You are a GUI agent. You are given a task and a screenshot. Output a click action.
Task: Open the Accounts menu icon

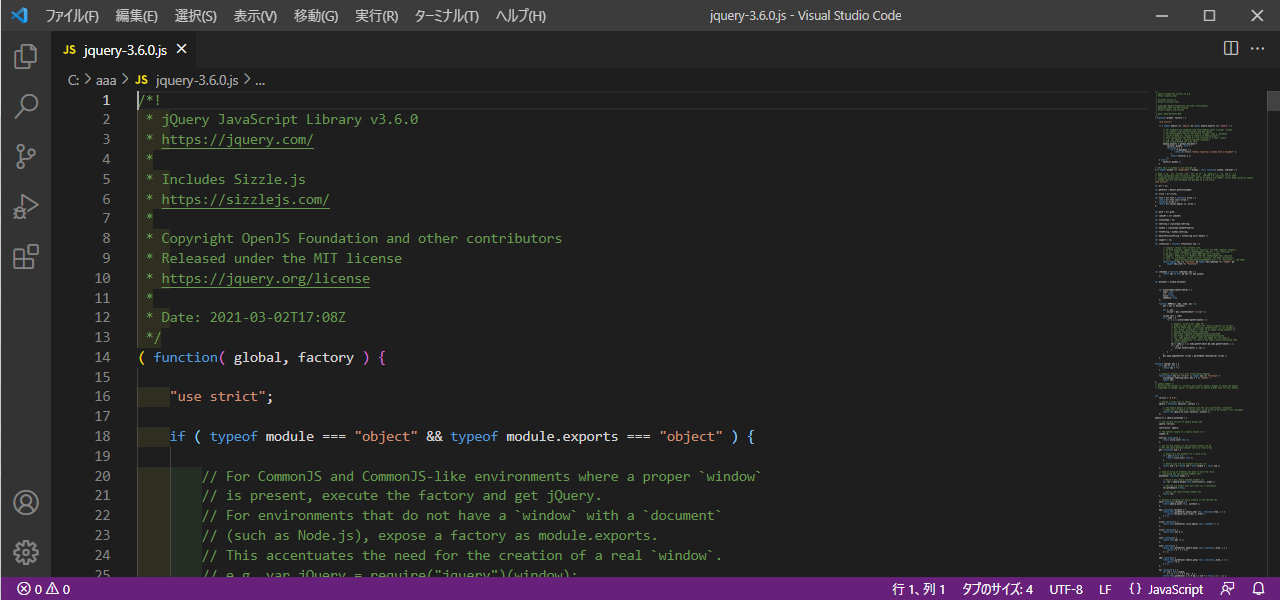[x=25, y=502]
